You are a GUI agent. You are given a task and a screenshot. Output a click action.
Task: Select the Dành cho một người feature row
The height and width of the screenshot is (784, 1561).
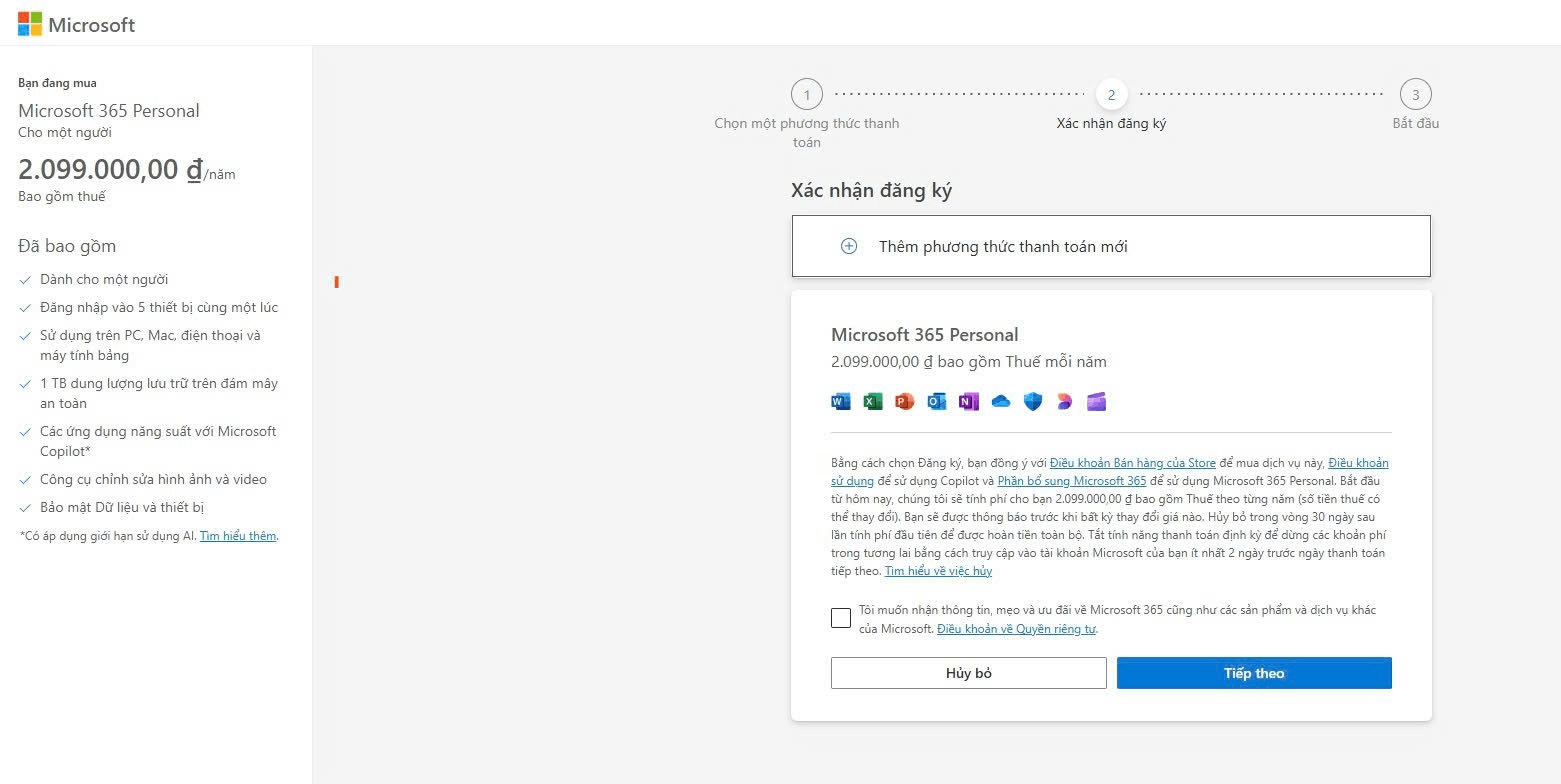(x=93, y=280)
